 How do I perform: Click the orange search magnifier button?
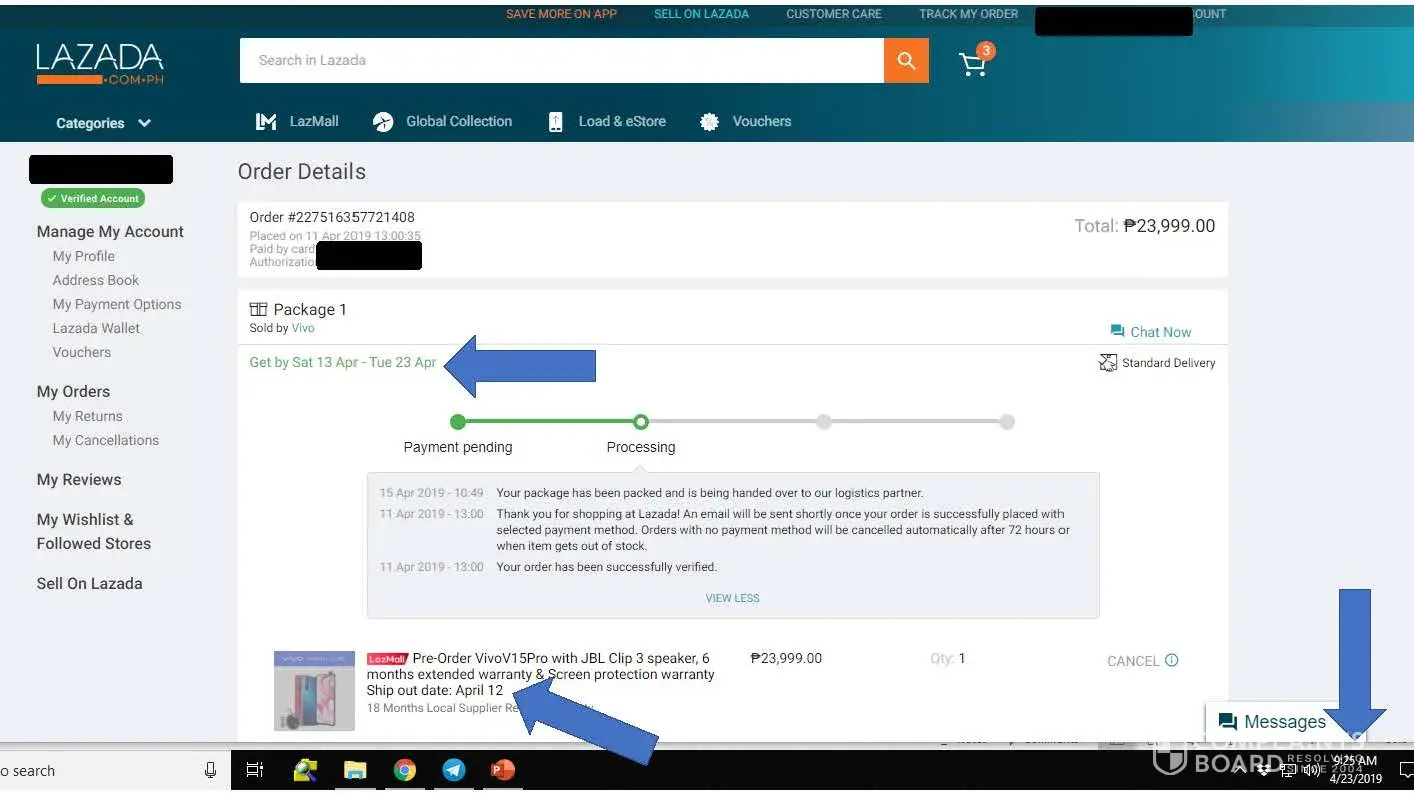tap(906, 60)
